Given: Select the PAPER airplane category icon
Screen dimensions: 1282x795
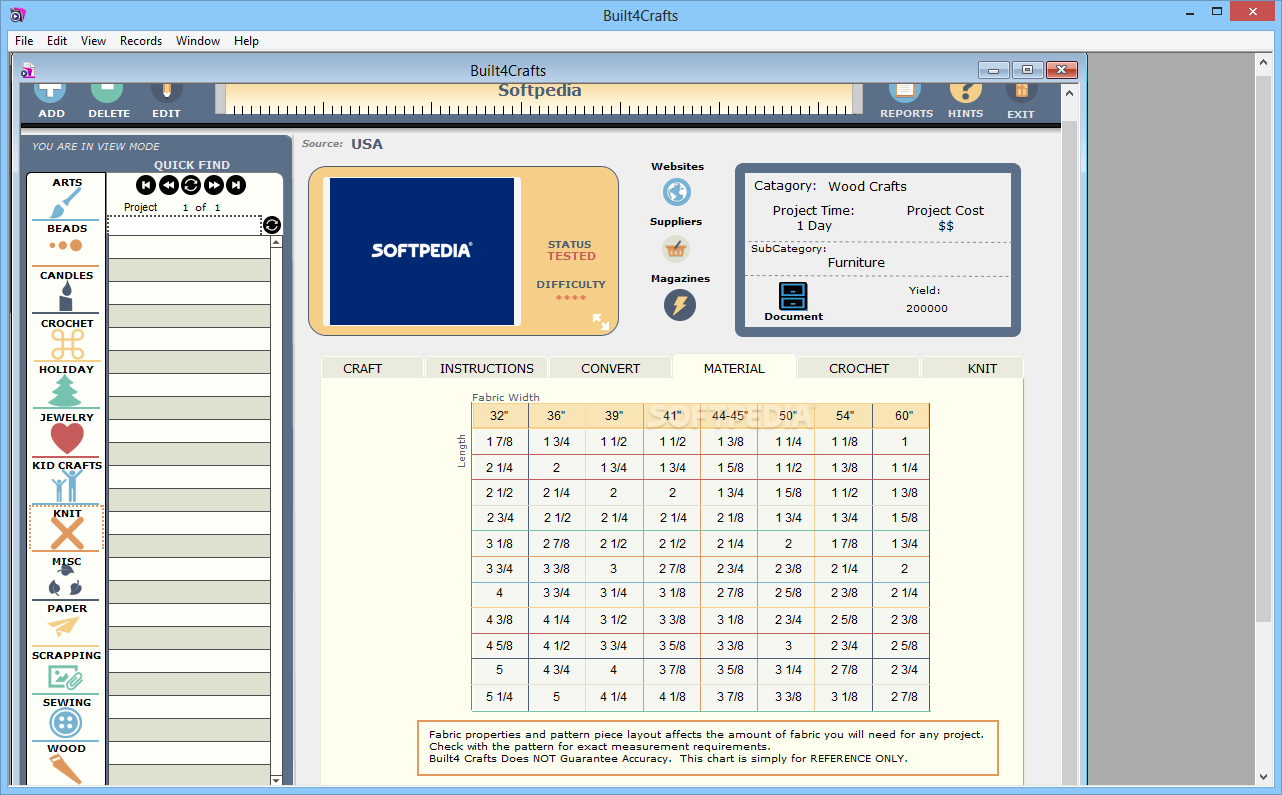Looking at the screenshot, I should coord(64,627).
